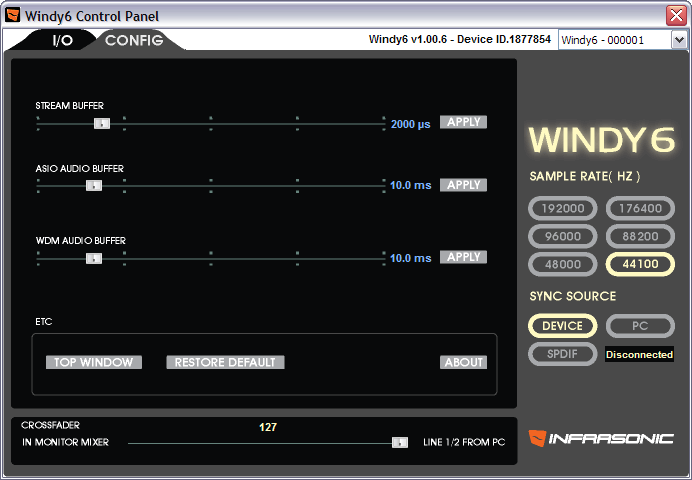Close the Windy6 Control Panel window
This screenshot has height=480, width=692.
[676, 15]
